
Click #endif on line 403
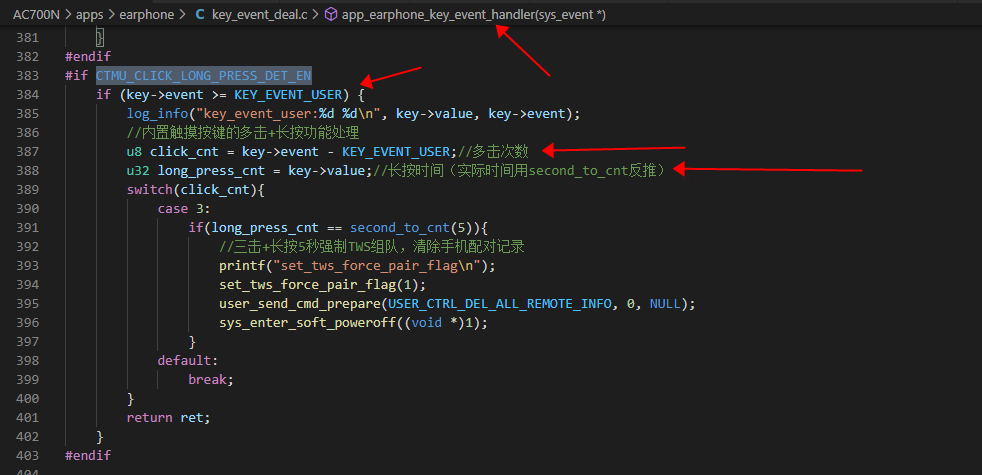[x=88, y=455]
